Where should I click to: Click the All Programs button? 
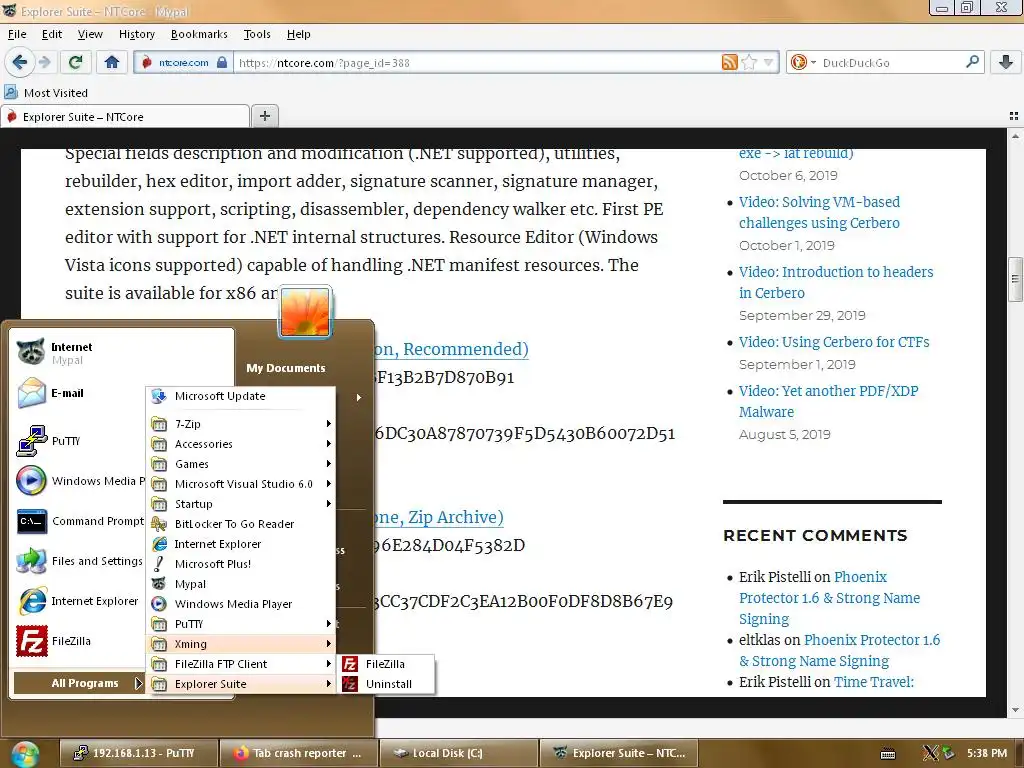click(x=78, y=683)
